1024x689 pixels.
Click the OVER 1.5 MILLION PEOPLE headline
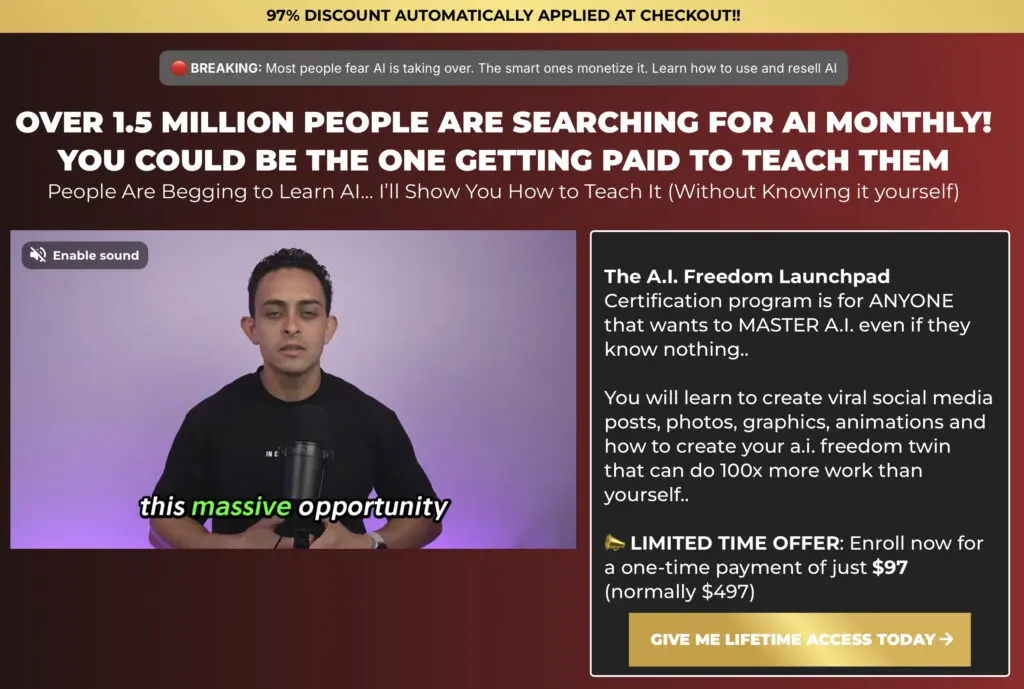point(504,122)
